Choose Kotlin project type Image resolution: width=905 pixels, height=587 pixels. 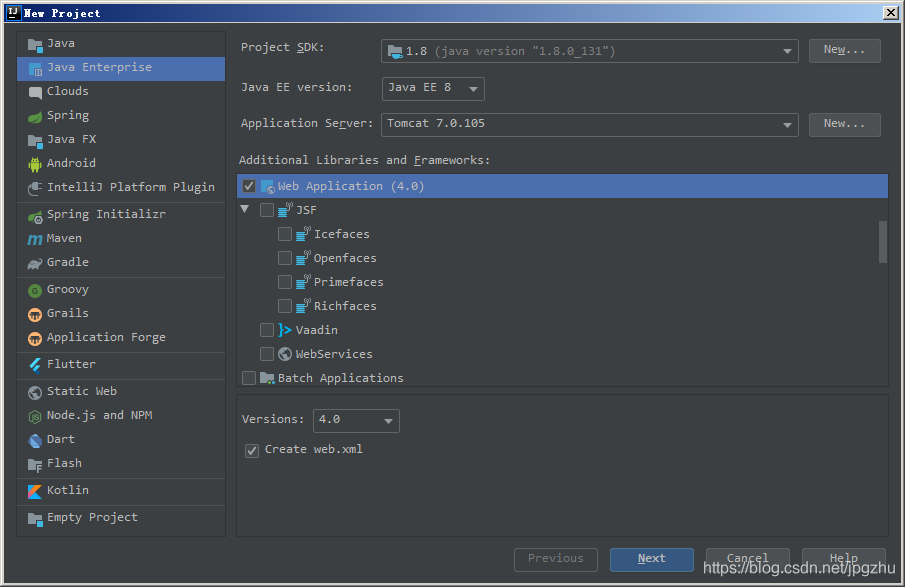point(121,491)
